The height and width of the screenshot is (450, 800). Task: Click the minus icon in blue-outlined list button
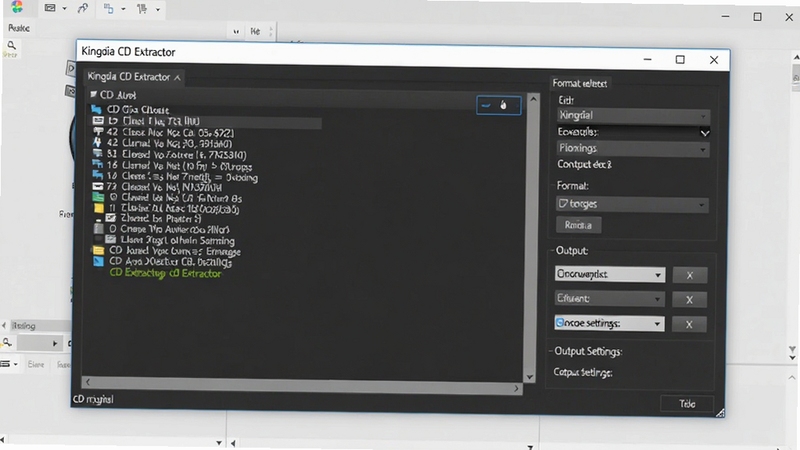pyautogui.click(x=486, y=106)
